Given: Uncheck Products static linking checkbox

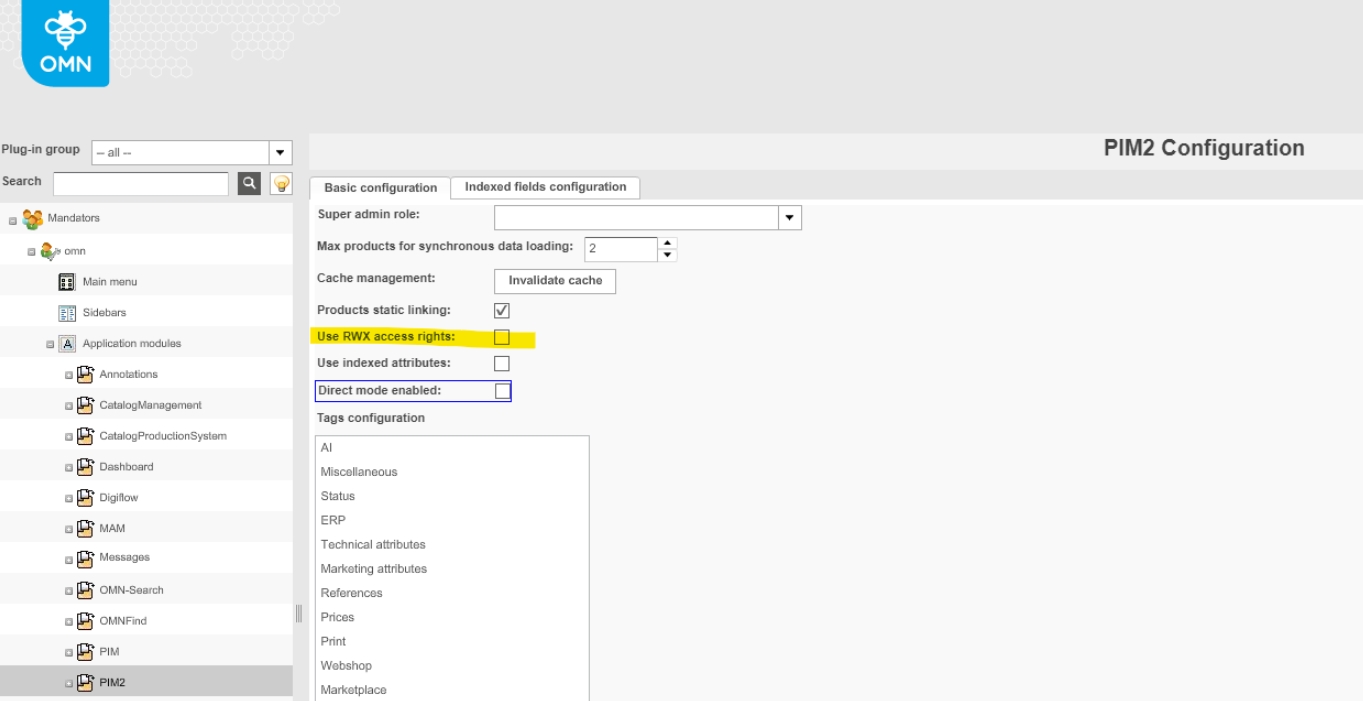Looking at the screenshot, I should coord(502,311).
